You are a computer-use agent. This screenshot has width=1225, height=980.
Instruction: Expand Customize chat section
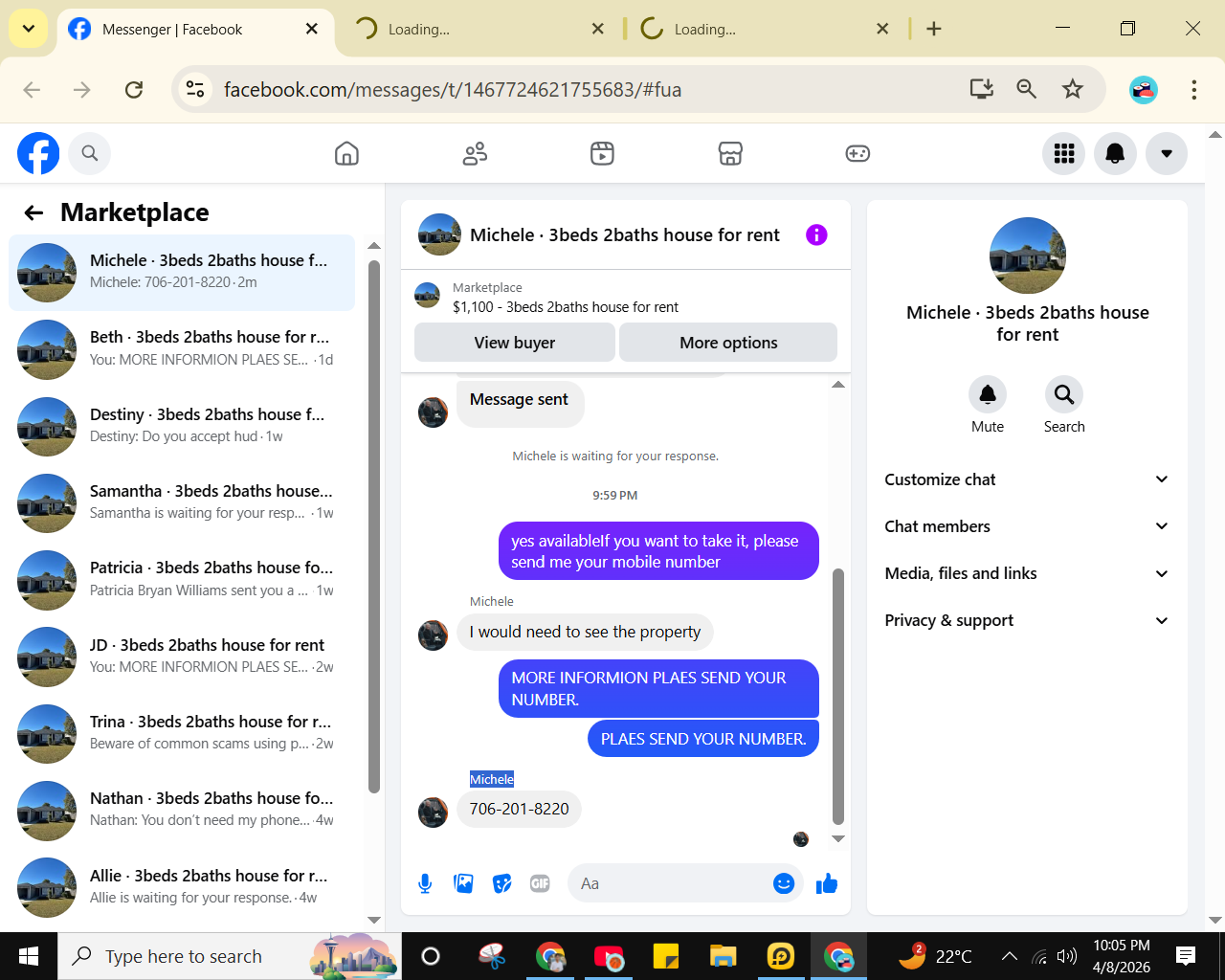(x=1027, y=479)
